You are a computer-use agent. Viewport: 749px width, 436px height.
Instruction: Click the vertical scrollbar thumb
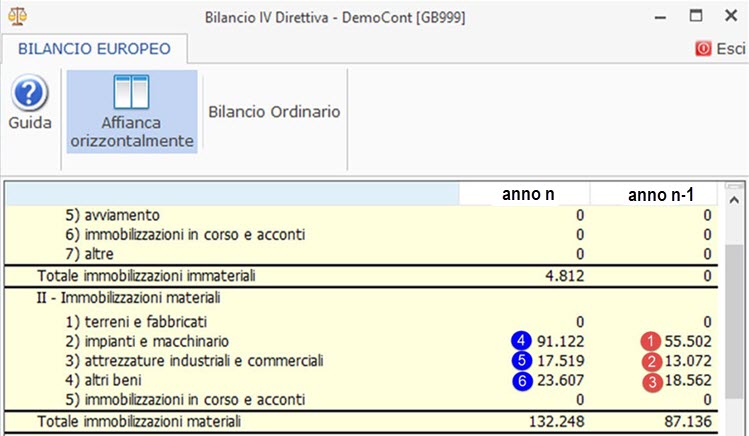pos(734,321)
